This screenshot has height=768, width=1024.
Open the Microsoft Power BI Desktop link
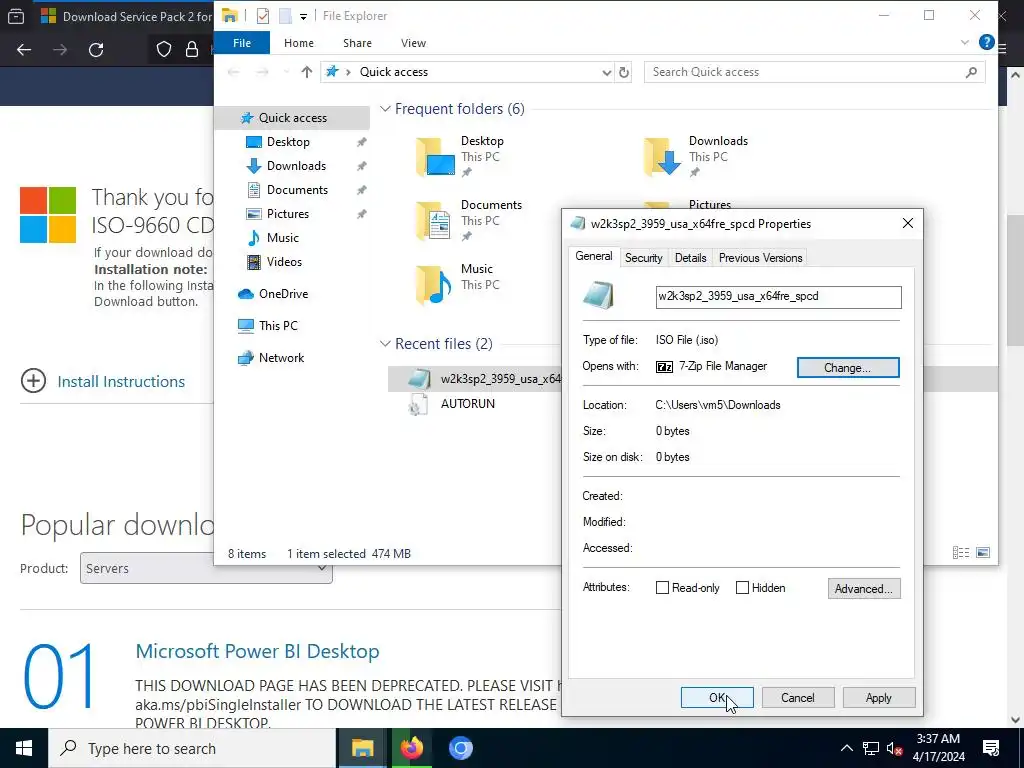click(257, 651)
